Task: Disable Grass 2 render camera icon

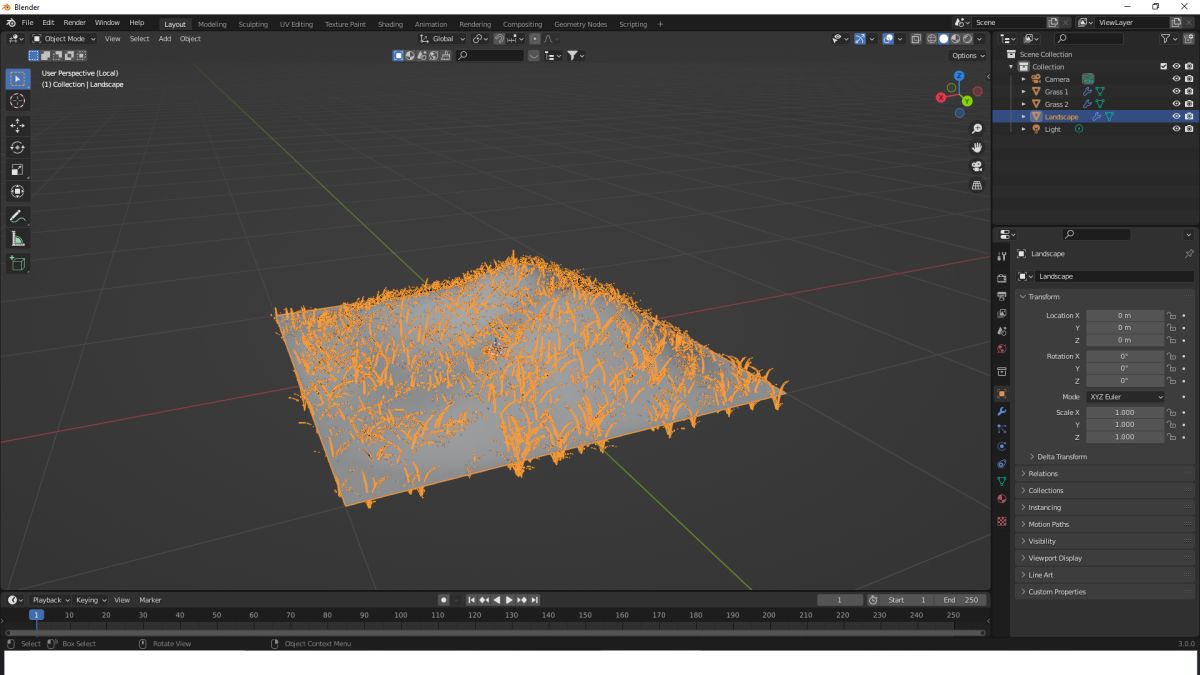Action: [x=1189, y=104]
